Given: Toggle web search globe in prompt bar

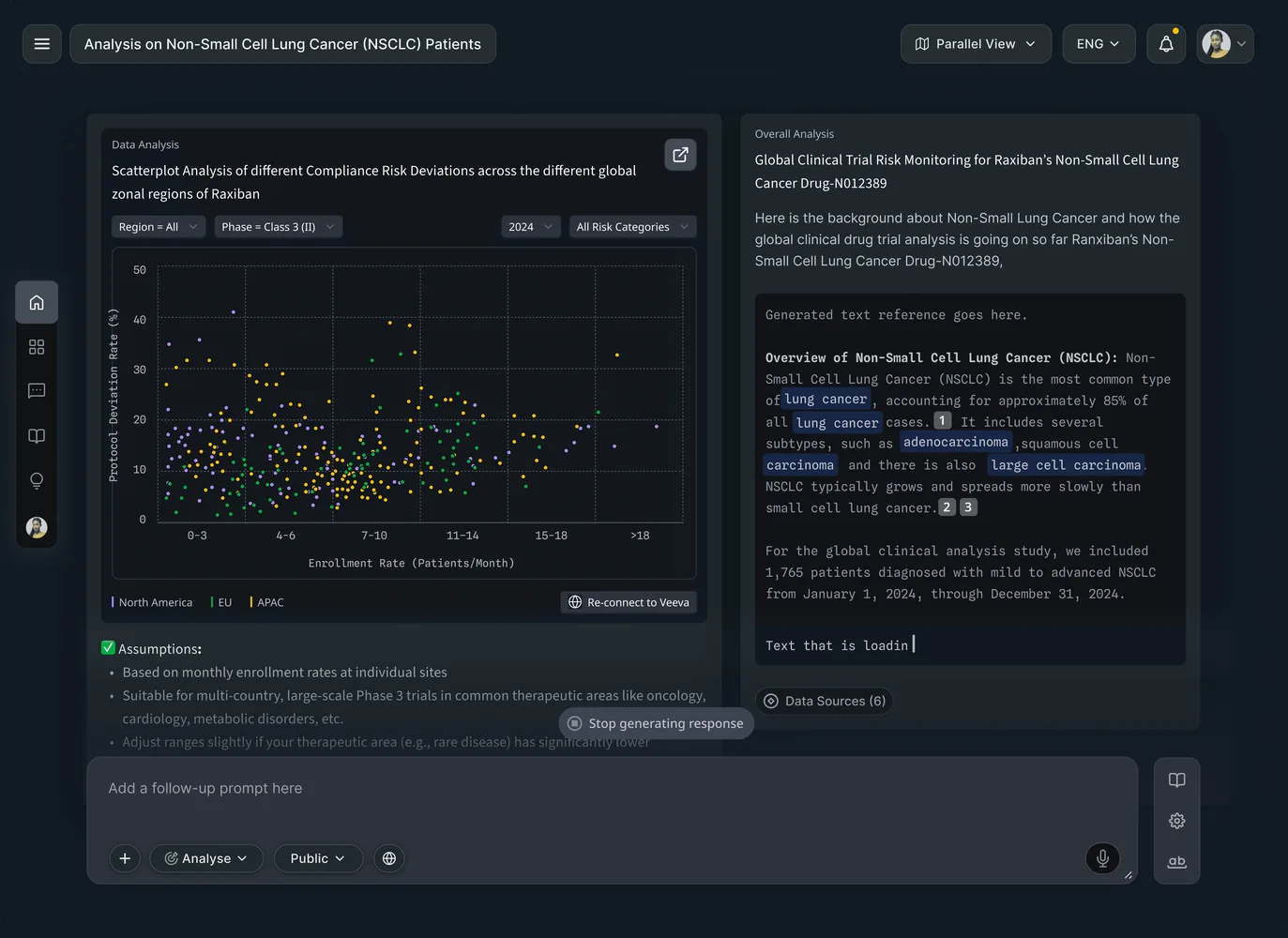Looking at the screenshot, I should [x=389, y=858].
